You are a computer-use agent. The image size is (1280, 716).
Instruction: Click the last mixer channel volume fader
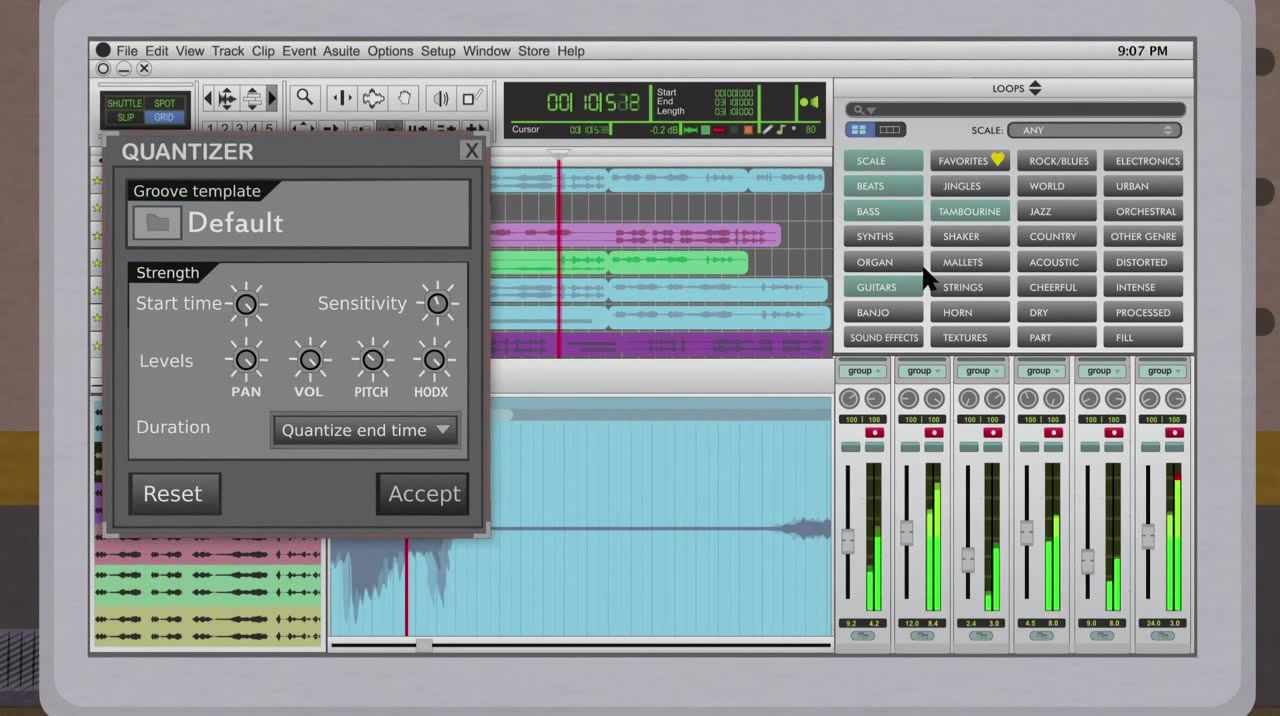pos(1148,537)
